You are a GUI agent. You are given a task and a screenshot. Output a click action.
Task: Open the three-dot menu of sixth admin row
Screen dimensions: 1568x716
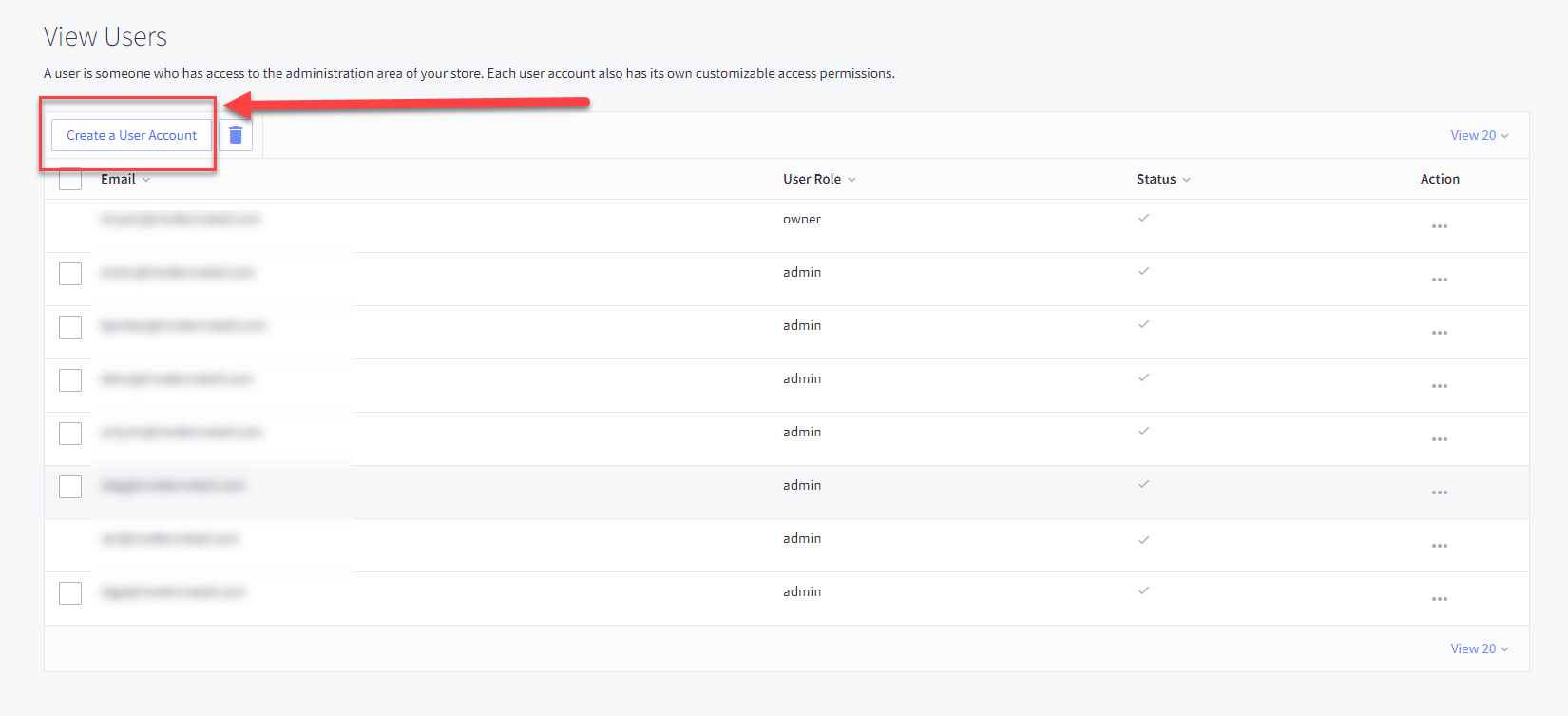[x=1440, y=546]
